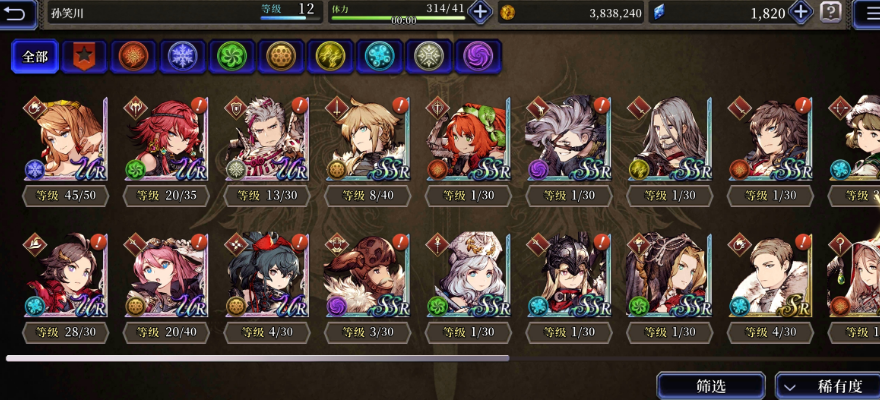Screen dimensions: 880x400
Task: Choose the purple dark element filter
Action: tap(478, 57)
